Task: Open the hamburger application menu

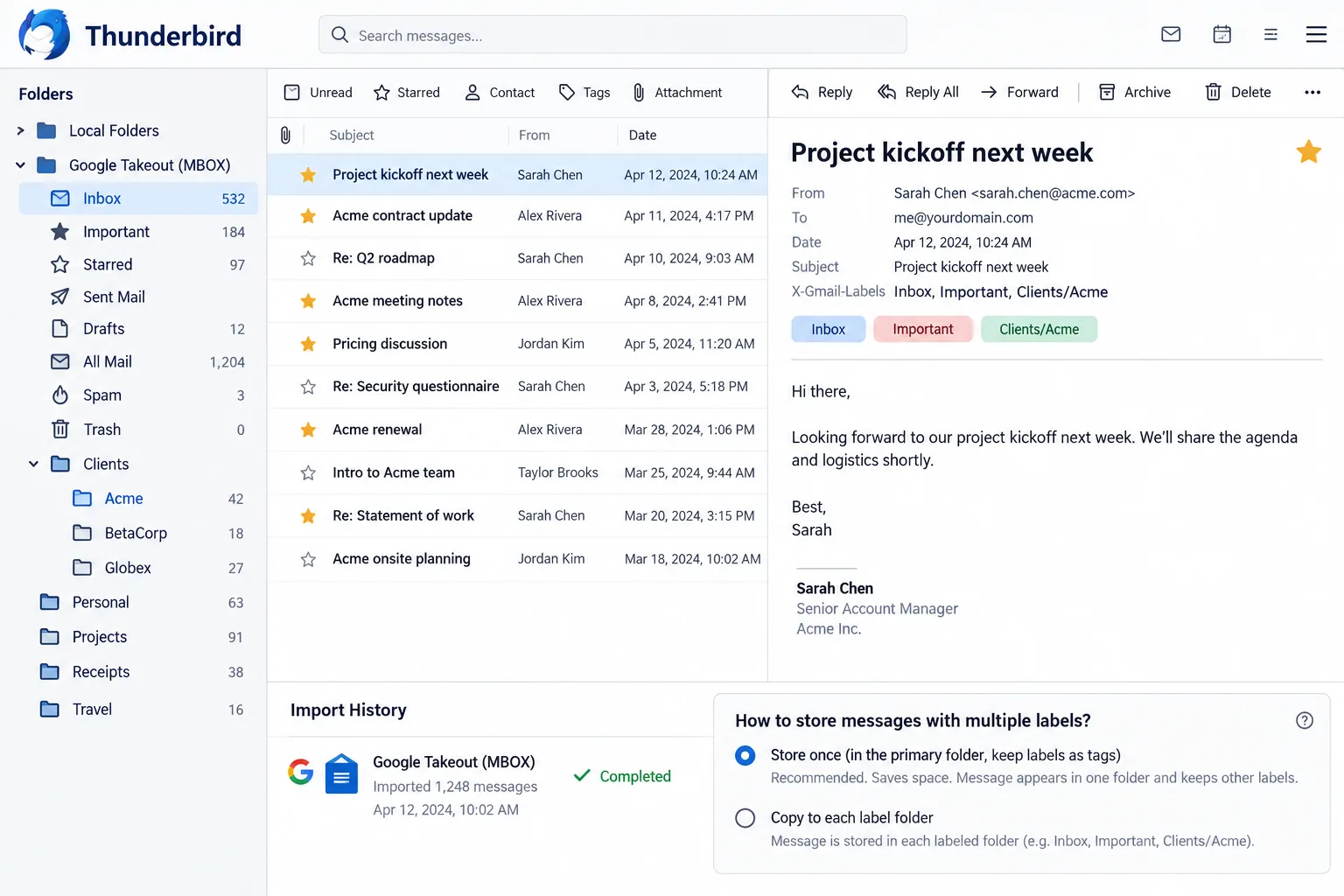Action: [1316, 34]
